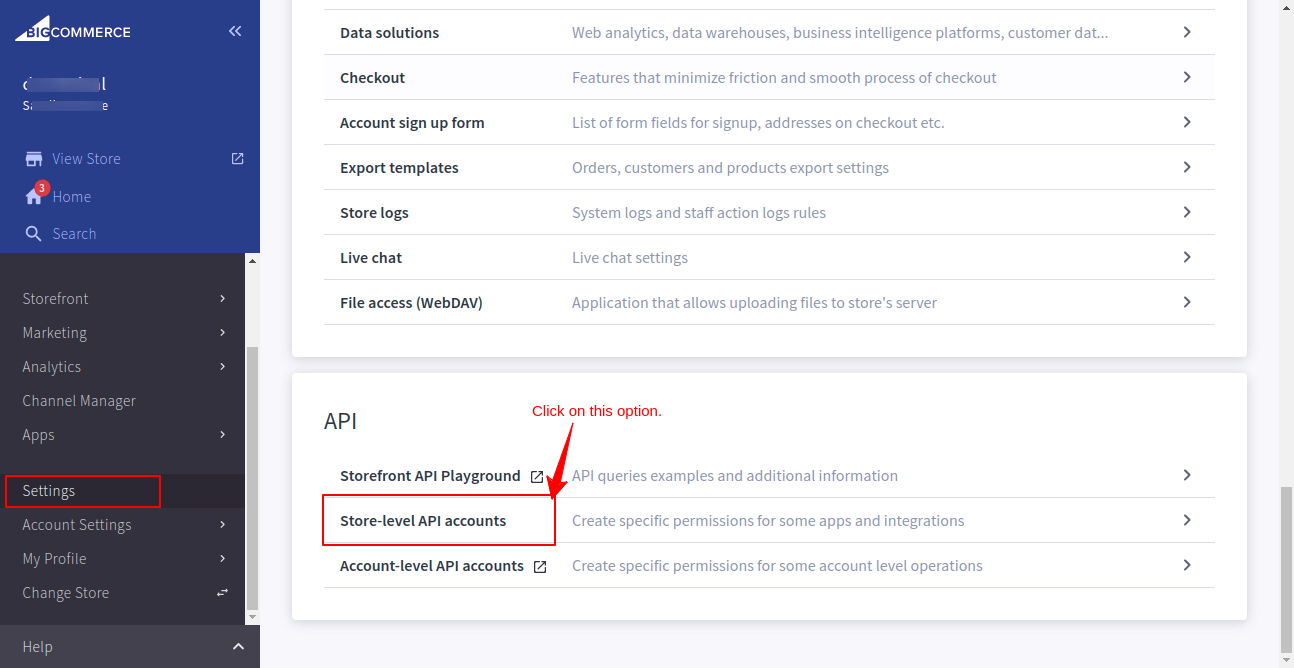Image resolution: width=1294 pixels, height=668 pixels.
Task: Click chevron on Data solutions row
Action: click(x=1187, y=32)
